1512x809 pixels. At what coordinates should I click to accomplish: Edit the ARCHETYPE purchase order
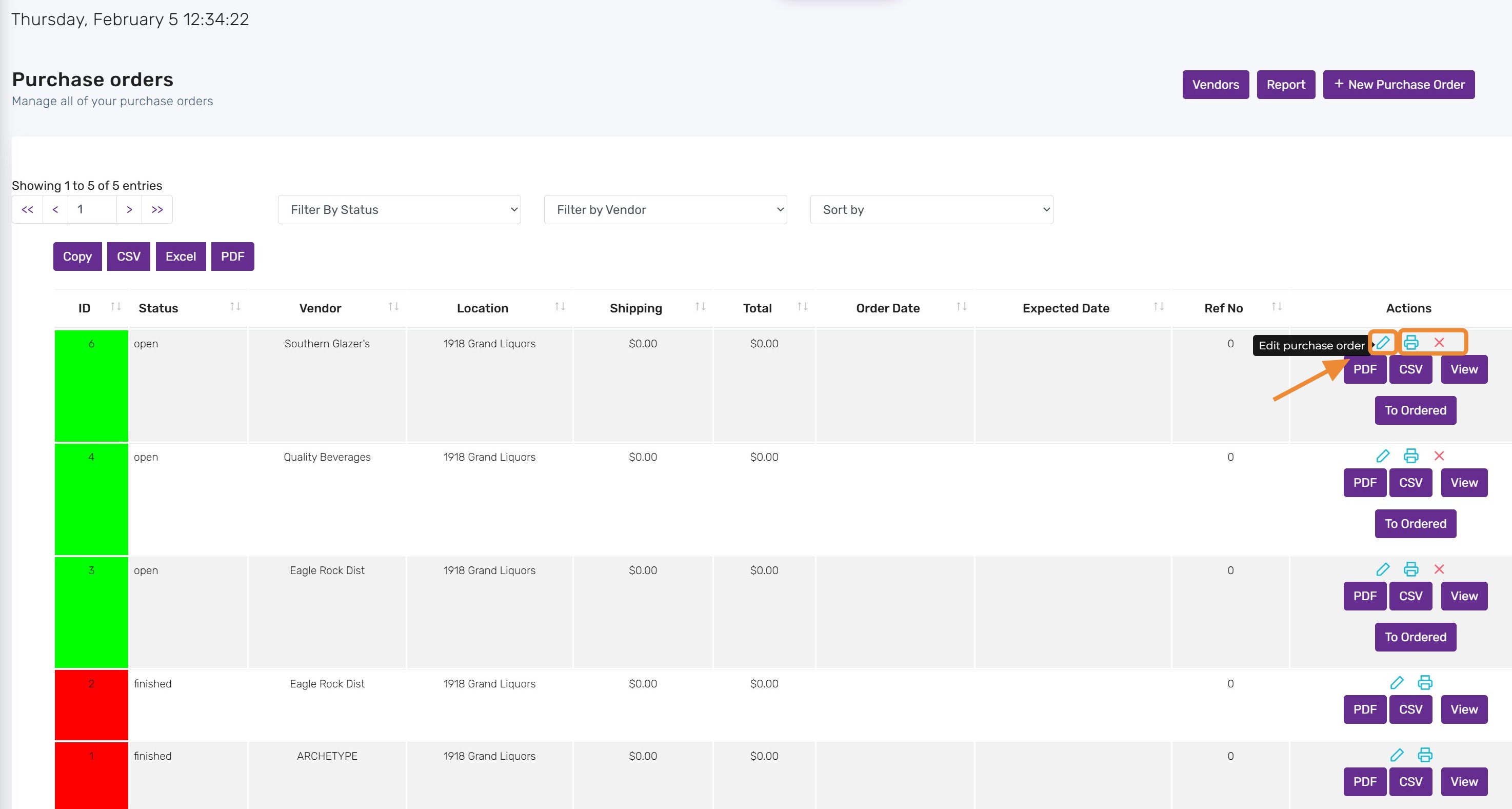pos(1397,755)
